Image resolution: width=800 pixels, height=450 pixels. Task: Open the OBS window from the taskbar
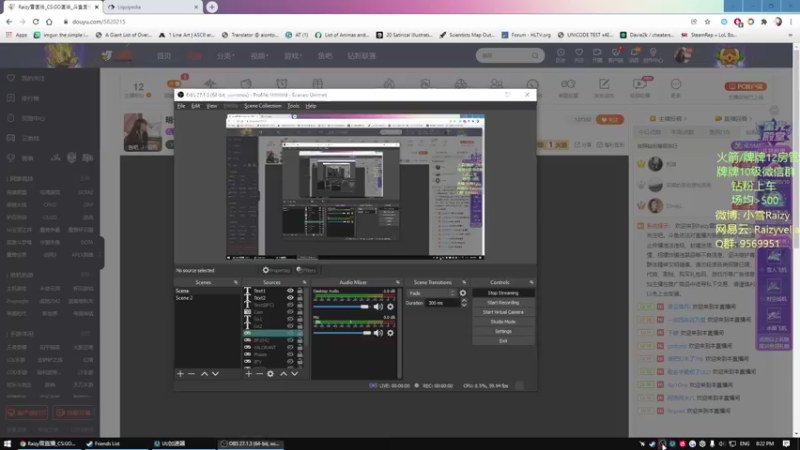pyautogui.click(x=251, y=444)
